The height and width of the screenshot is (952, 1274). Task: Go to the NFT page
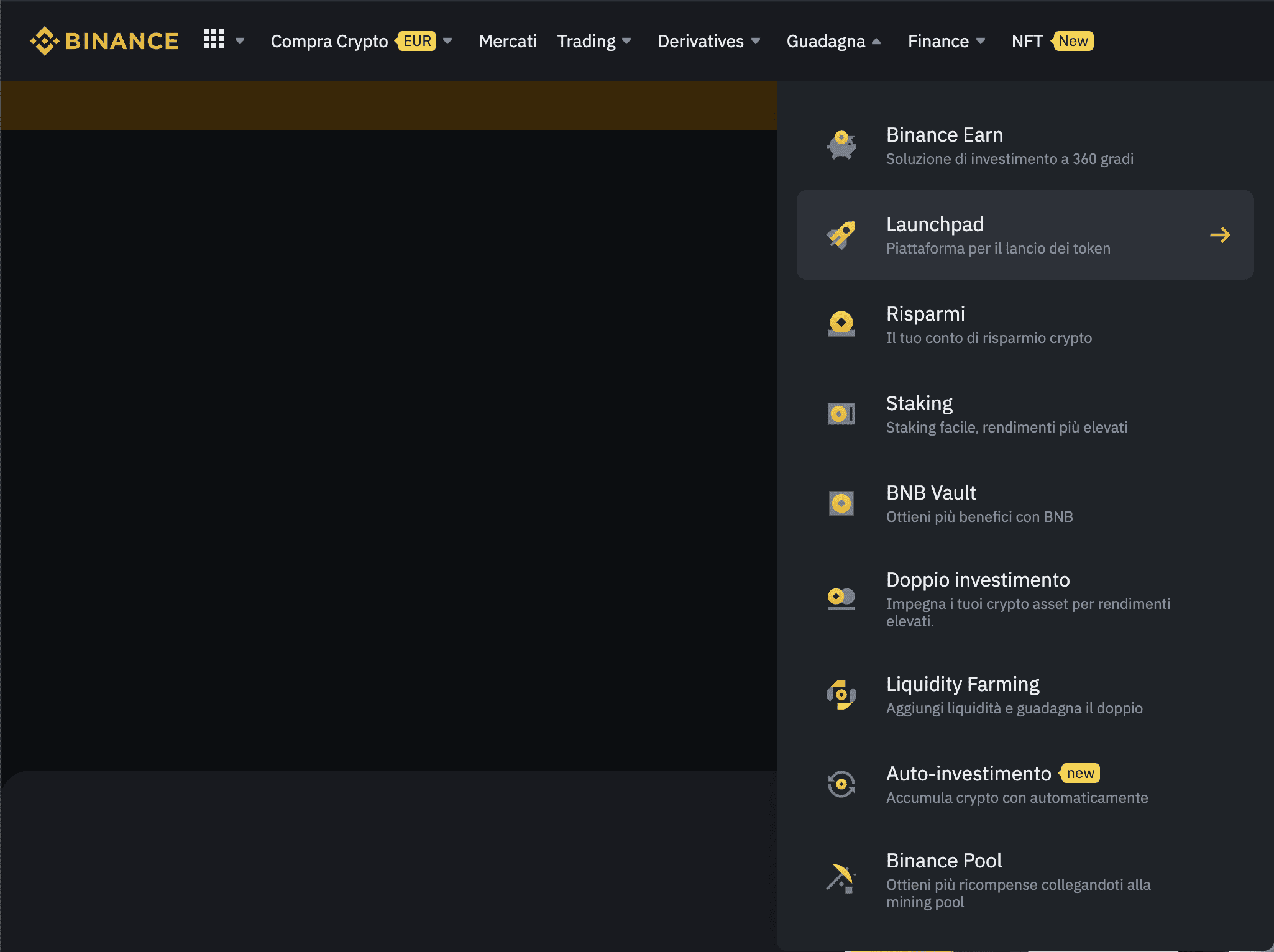coord(1027,41)
